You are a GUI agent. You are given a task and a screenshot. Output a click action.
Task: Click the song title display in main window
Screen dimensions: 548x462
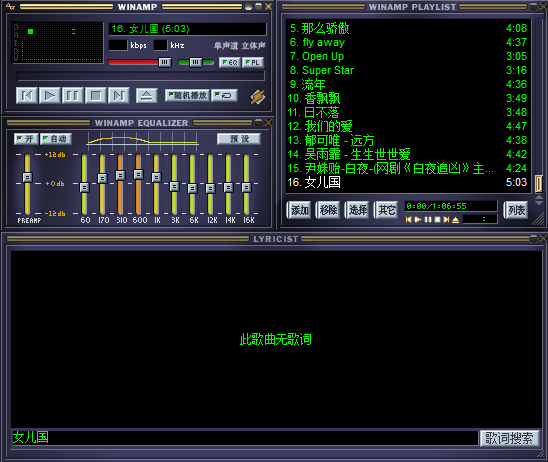tap(188, 29)
